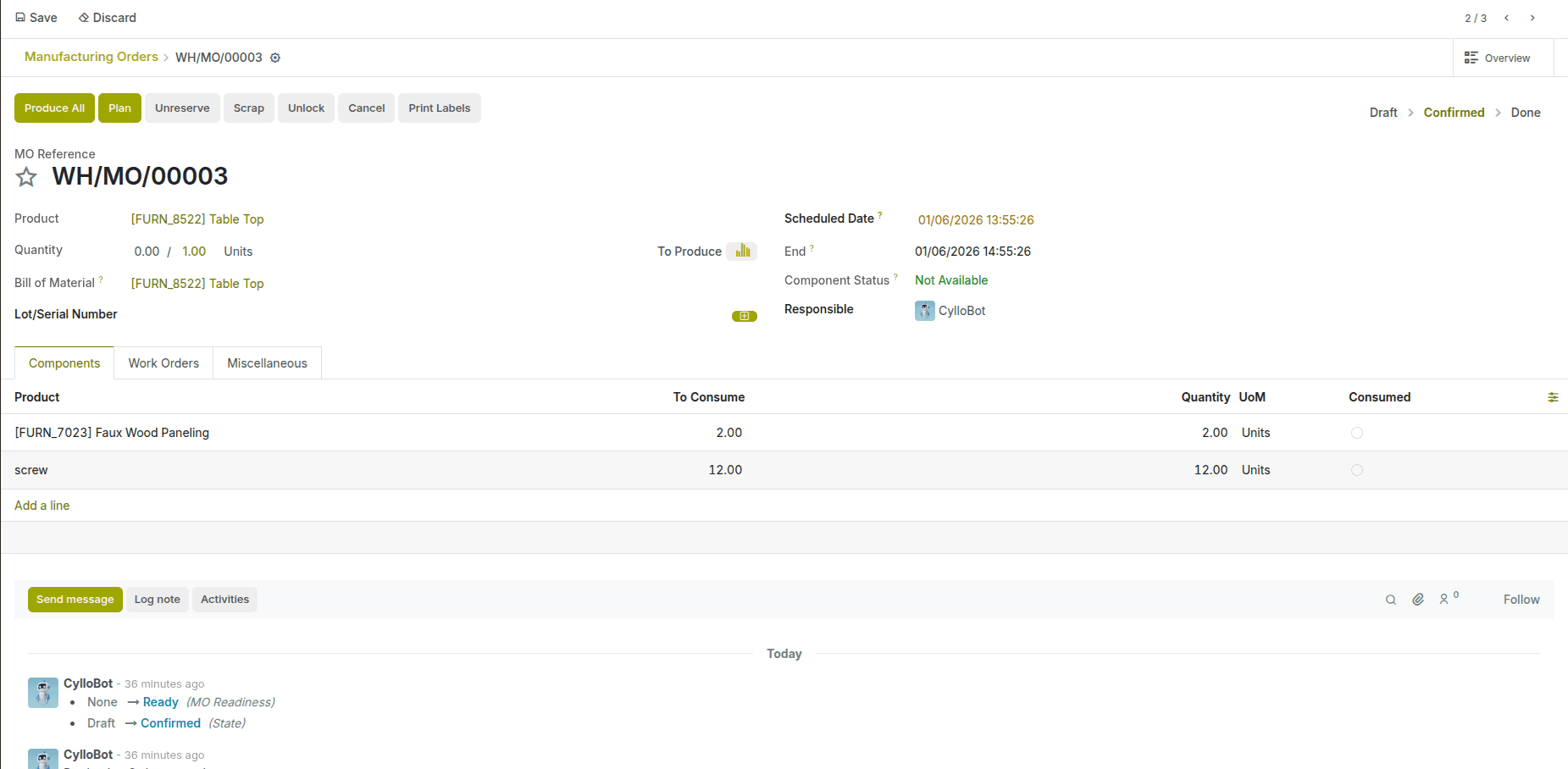Viewport: 1568px width, 769px height.
Task: Go to next record with right chevron
Action: click(1532, 17)
